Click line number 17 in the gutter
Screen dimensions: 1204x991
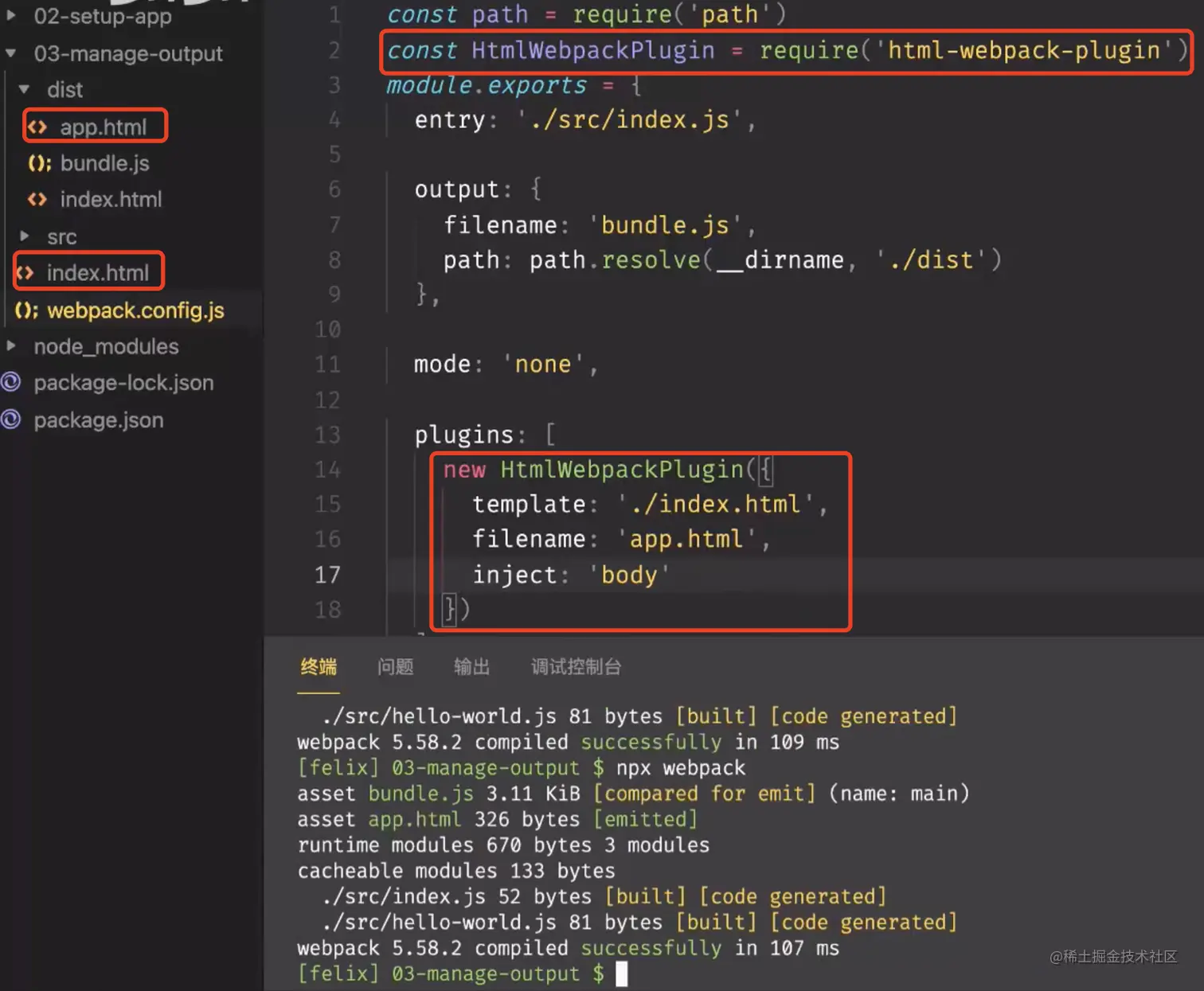point(327,575)
